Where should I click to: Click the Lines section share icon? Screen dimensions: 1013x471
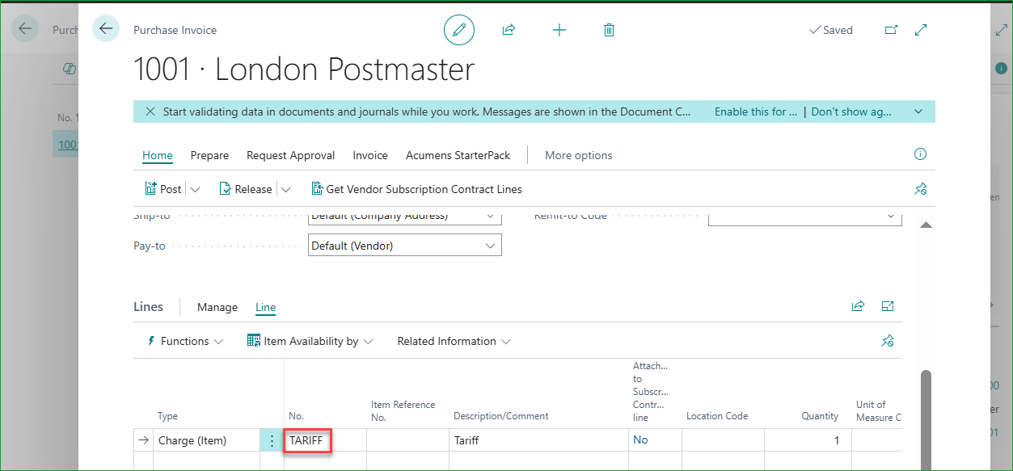coord(858,306)
